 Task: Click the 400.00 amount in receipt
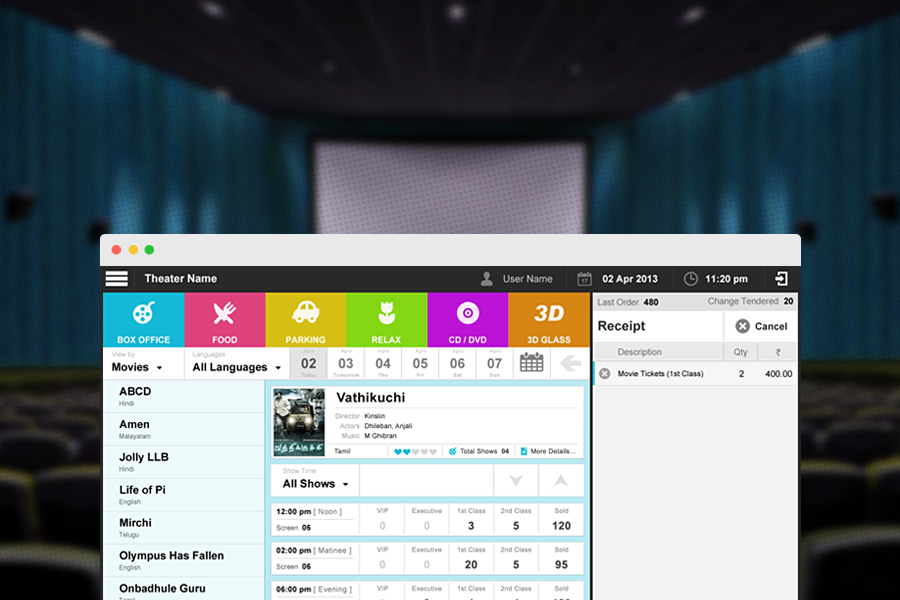(x=778, y=374)
